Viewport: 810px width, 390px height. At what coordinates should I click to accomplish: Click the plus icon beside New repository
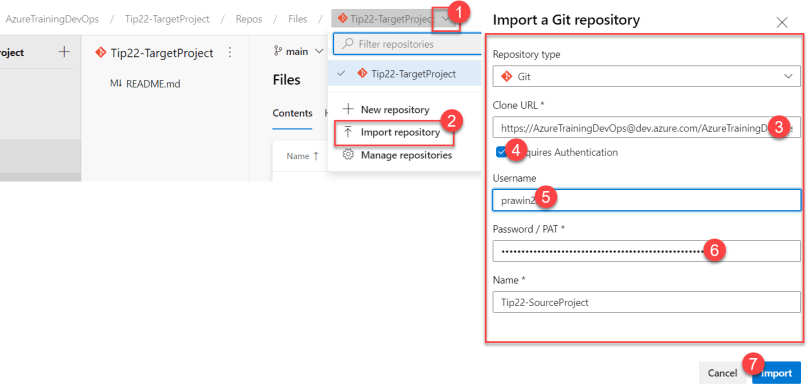coord(349,110)
